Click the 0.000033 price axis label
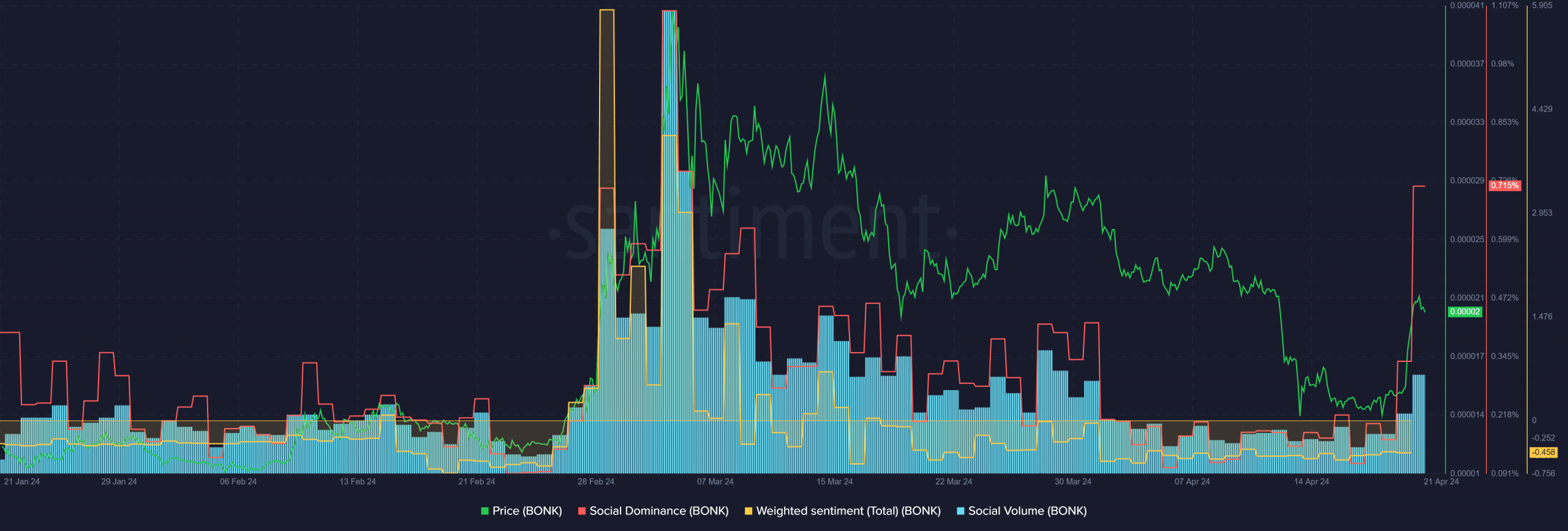 point(1467,122)
